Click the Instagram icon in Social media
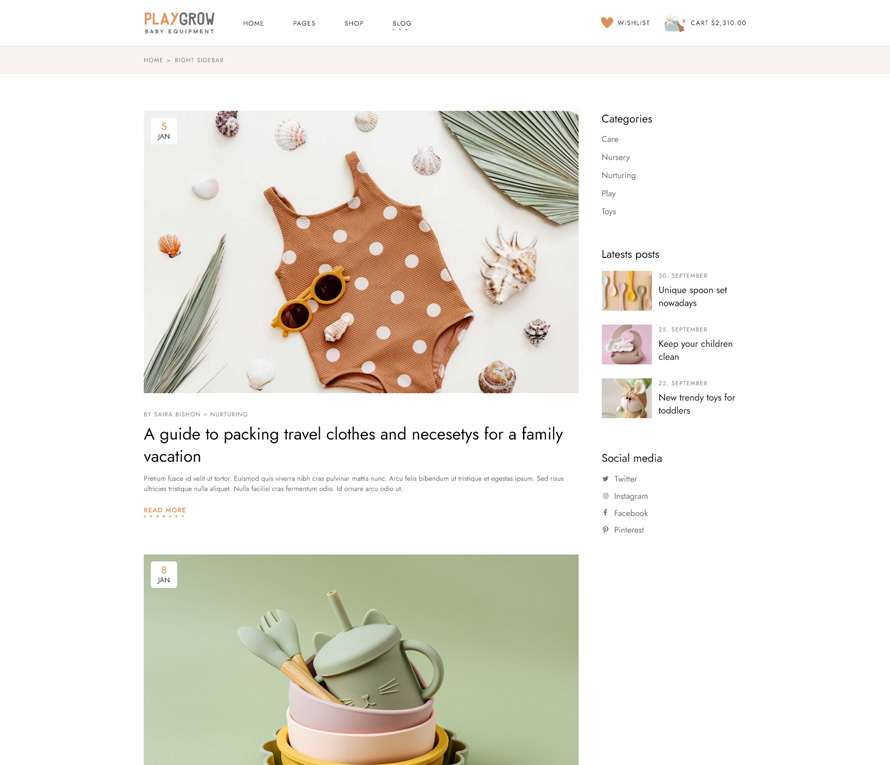 tap(605, 496)
